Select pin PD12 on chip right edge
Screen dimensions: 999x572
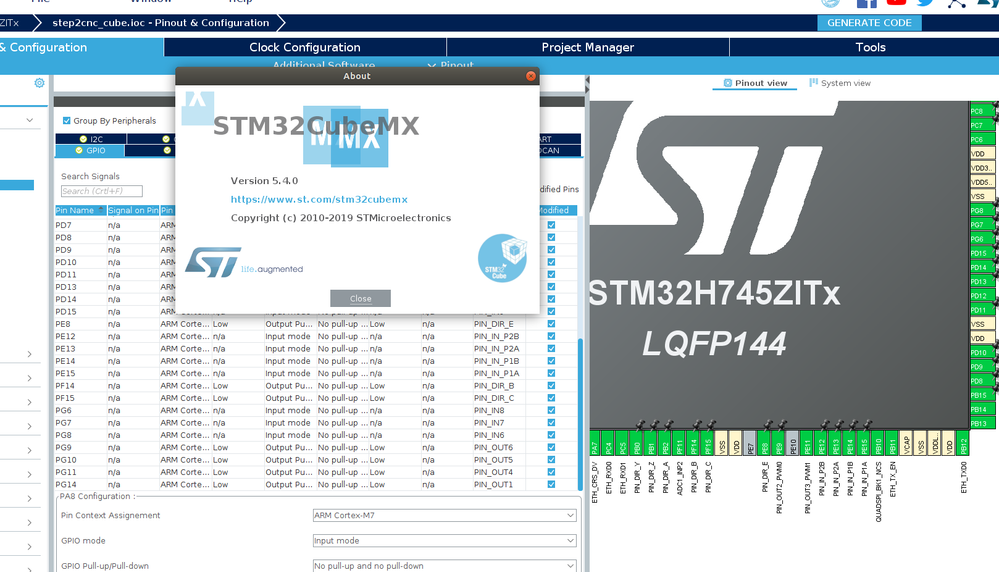[x=982, y=296]
